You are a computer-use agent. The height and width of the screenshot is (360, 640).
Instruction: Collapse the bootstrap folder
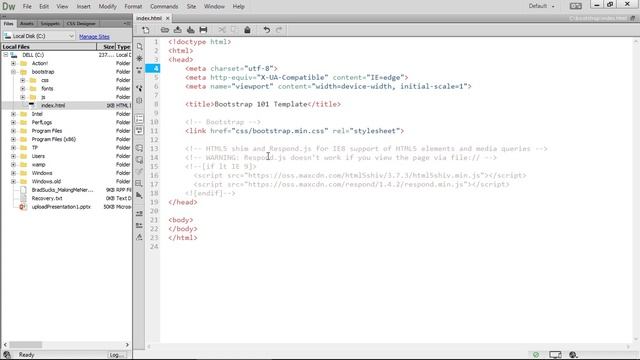pyautogui.click(x=13, y=72)
